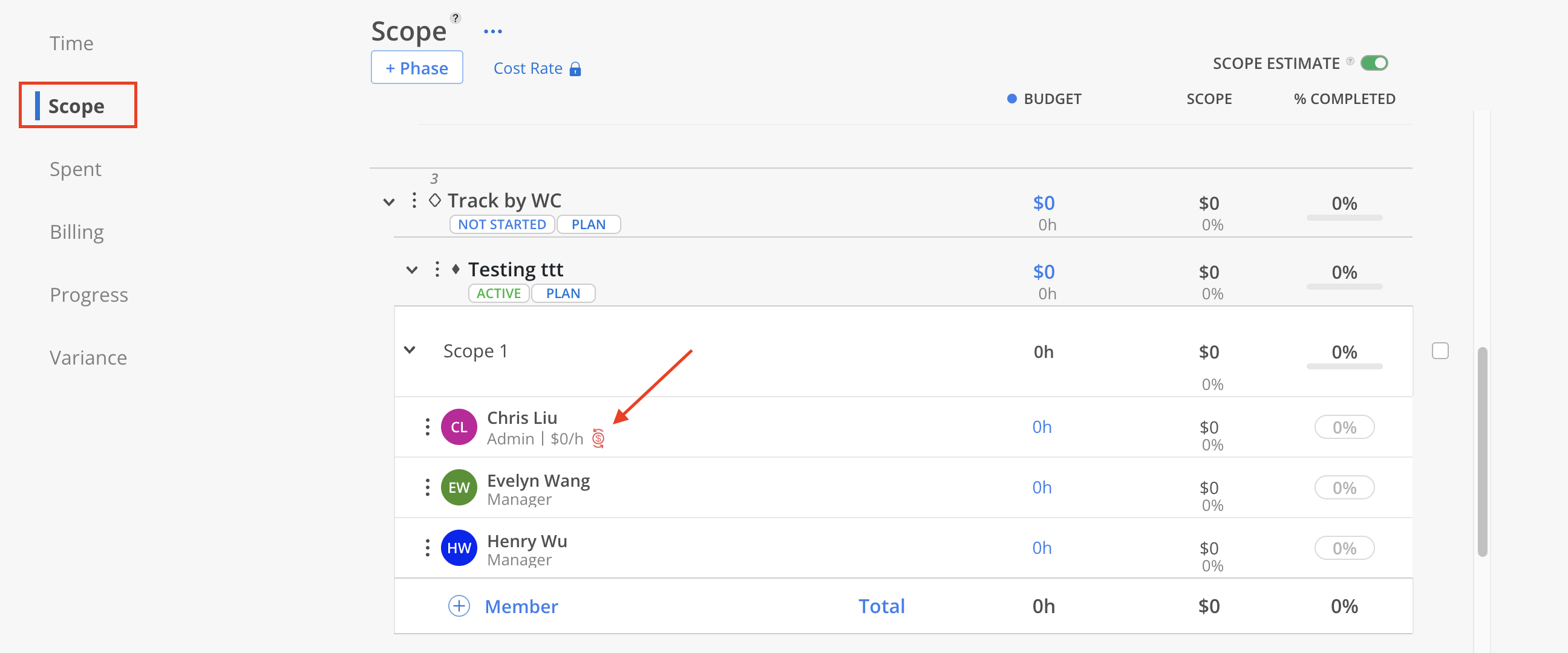
Task: Open kebab menu for Track by WC phase
Action: tap(414, 200)
